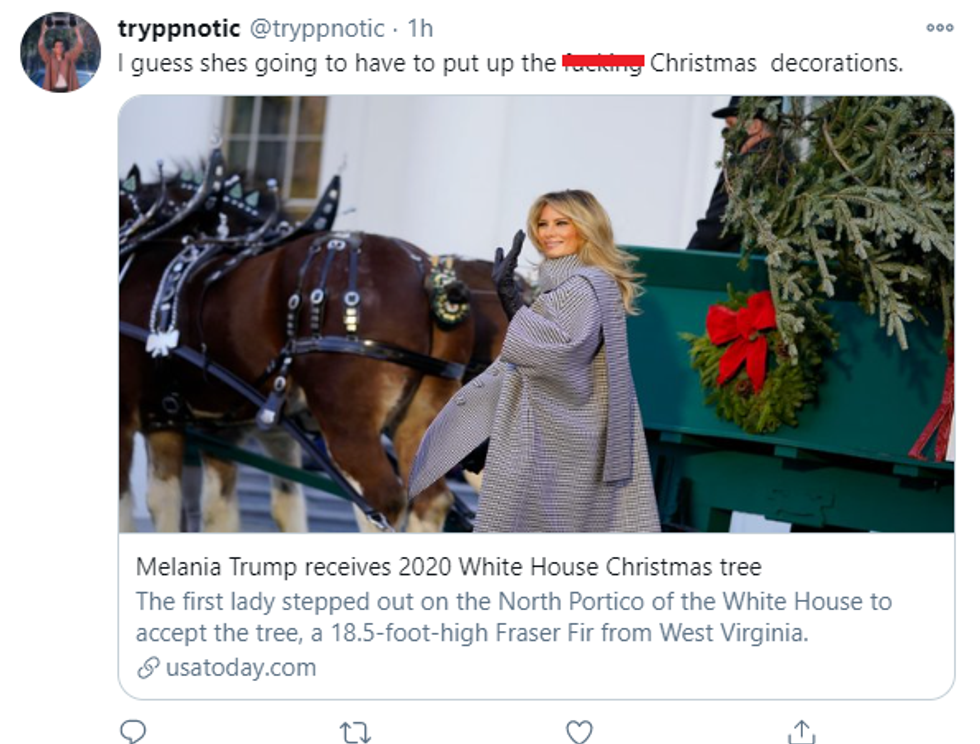This screenshot has height=744, width=980.
Task: Open tryppnotic's profile avatar picture
Action: point(61,52)
